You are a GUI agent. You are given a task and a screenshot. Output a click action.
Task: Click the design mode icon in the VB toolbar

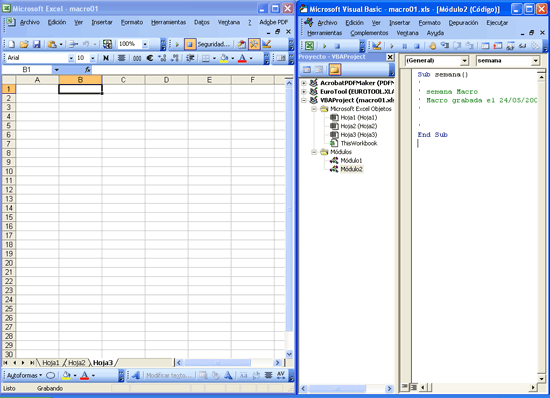point(377,46)
